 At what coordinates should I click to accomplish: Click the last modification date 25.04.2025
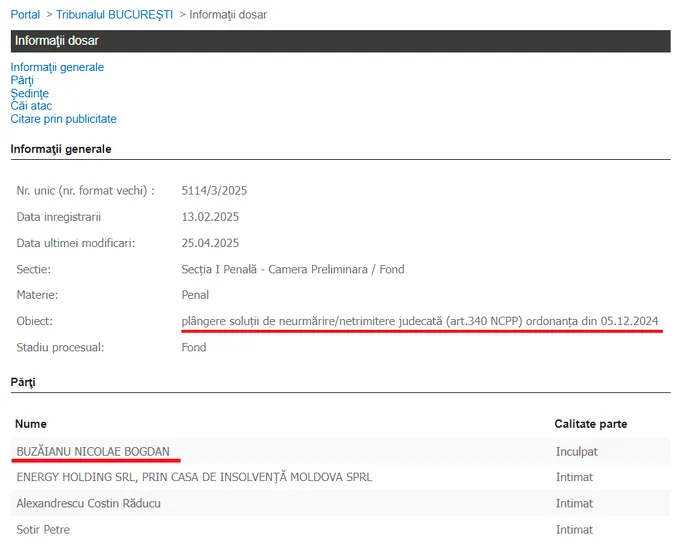[210, 243]
